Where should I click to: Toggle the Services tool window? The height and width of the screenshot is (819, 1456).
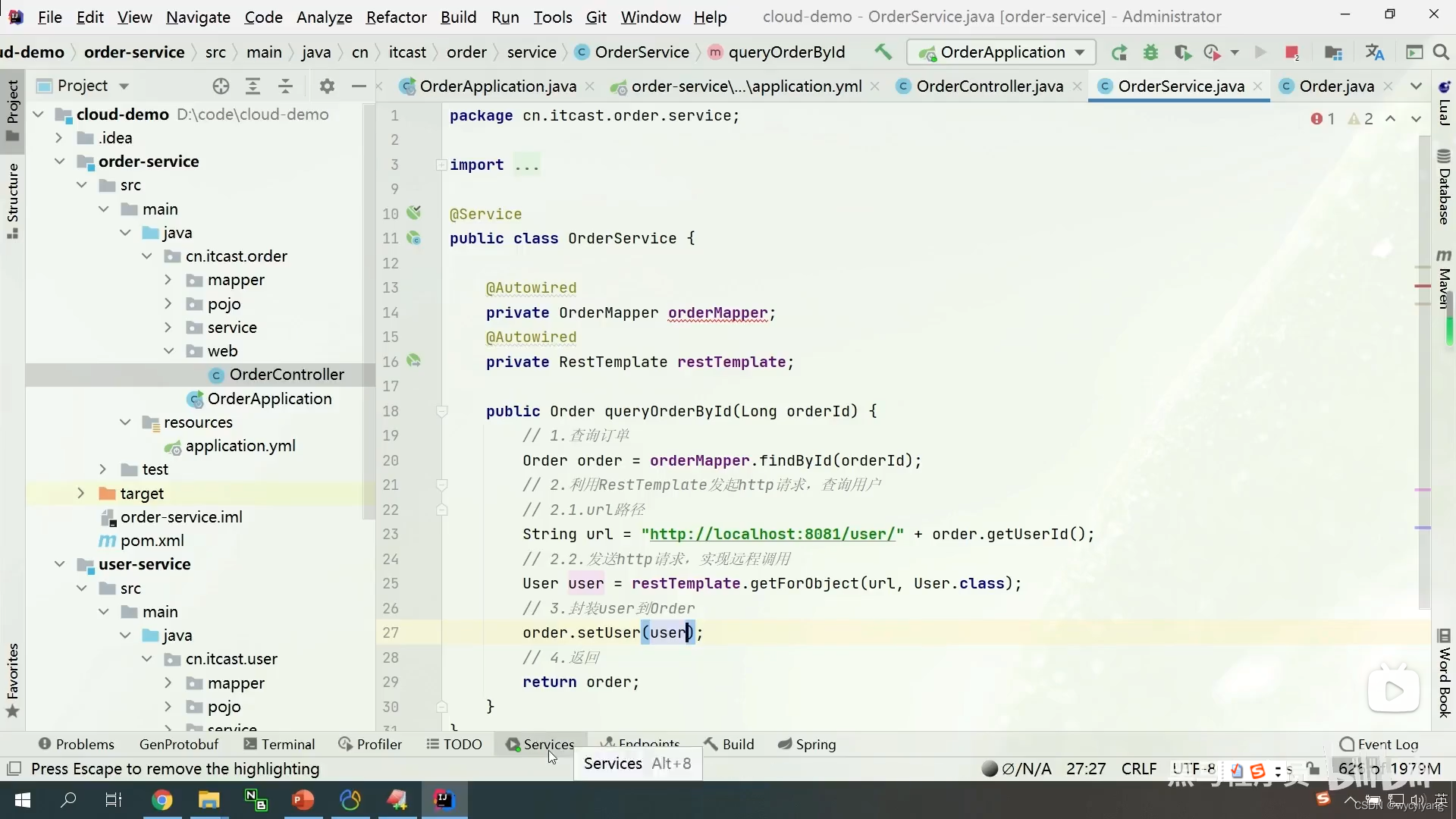tap(540, 744)
